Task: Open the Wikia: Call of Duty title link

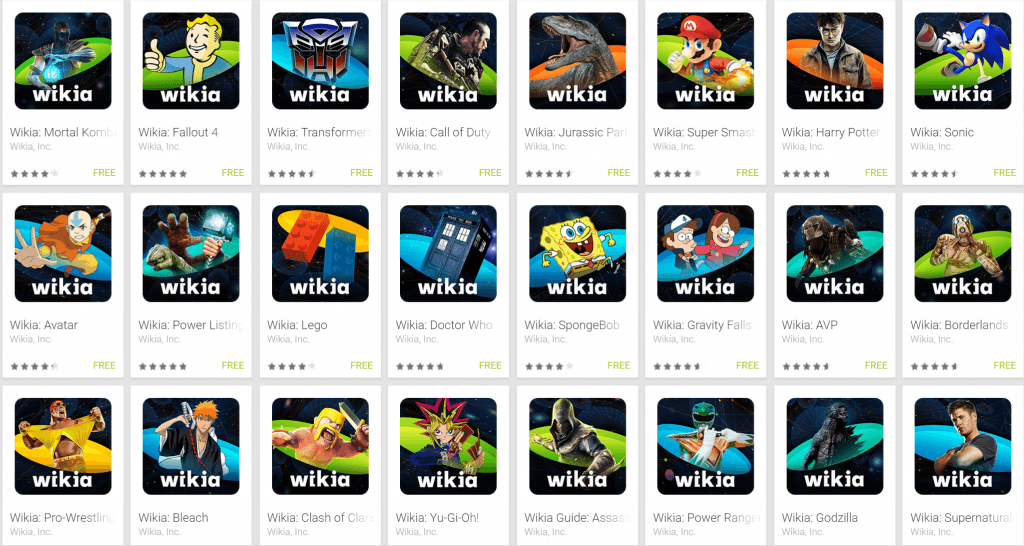Action: coord(443,132)
